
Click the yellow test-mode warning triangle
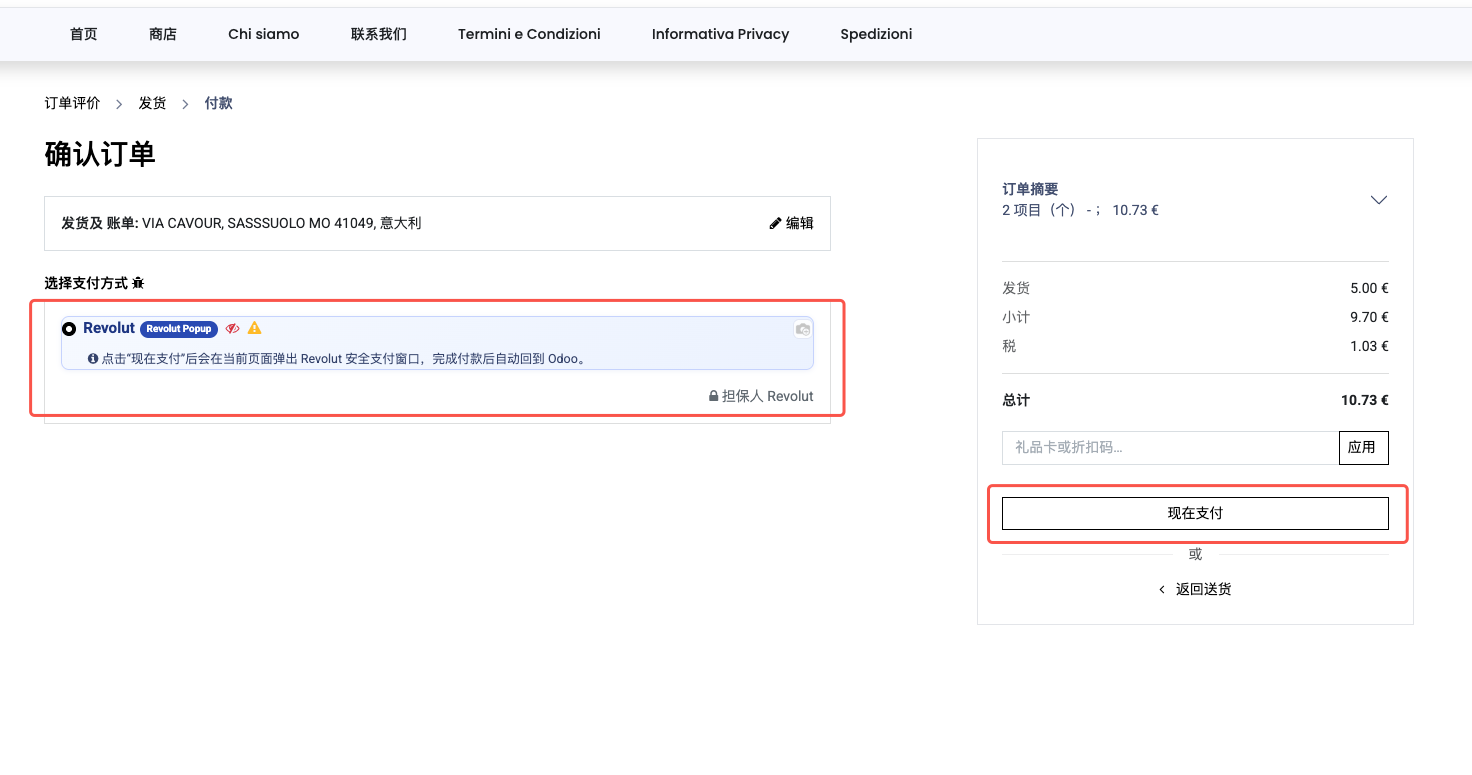click(x=254, y=328)
